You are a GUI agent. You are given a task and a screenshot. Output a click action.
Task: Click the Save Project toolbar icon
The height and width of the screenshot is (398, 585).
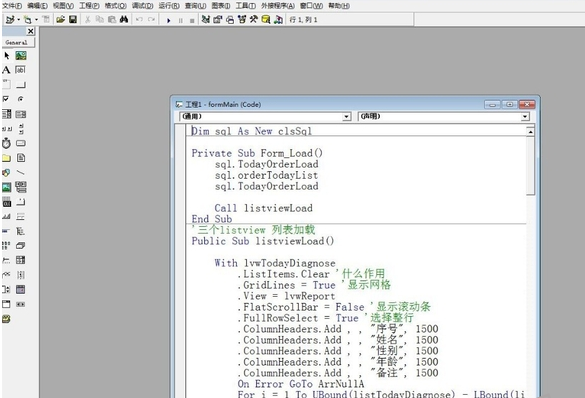coord(73,19)
